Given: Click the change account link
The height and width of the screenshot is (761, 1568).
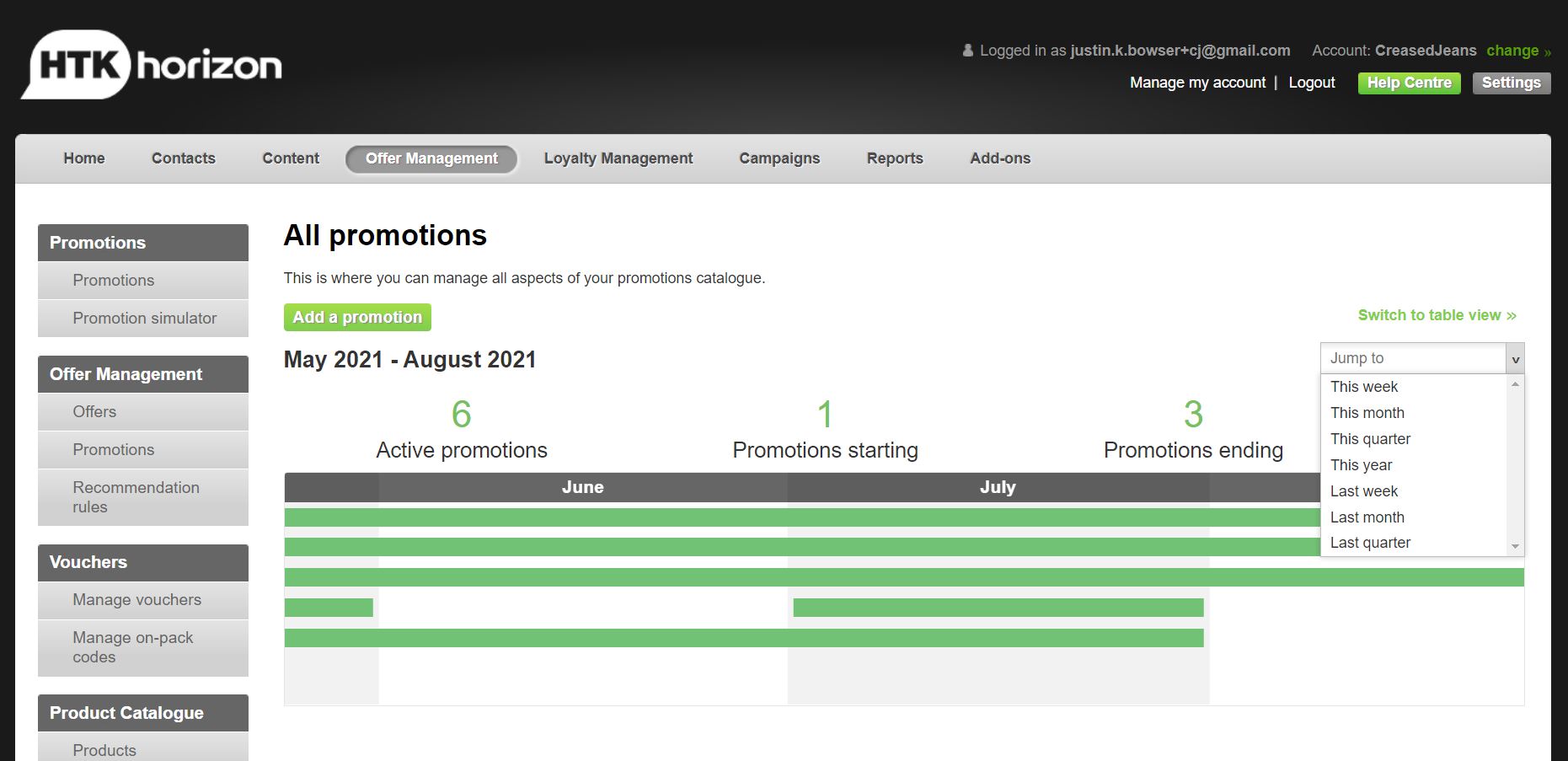Looking at the screenshot, I should [x=1518, y=51].
